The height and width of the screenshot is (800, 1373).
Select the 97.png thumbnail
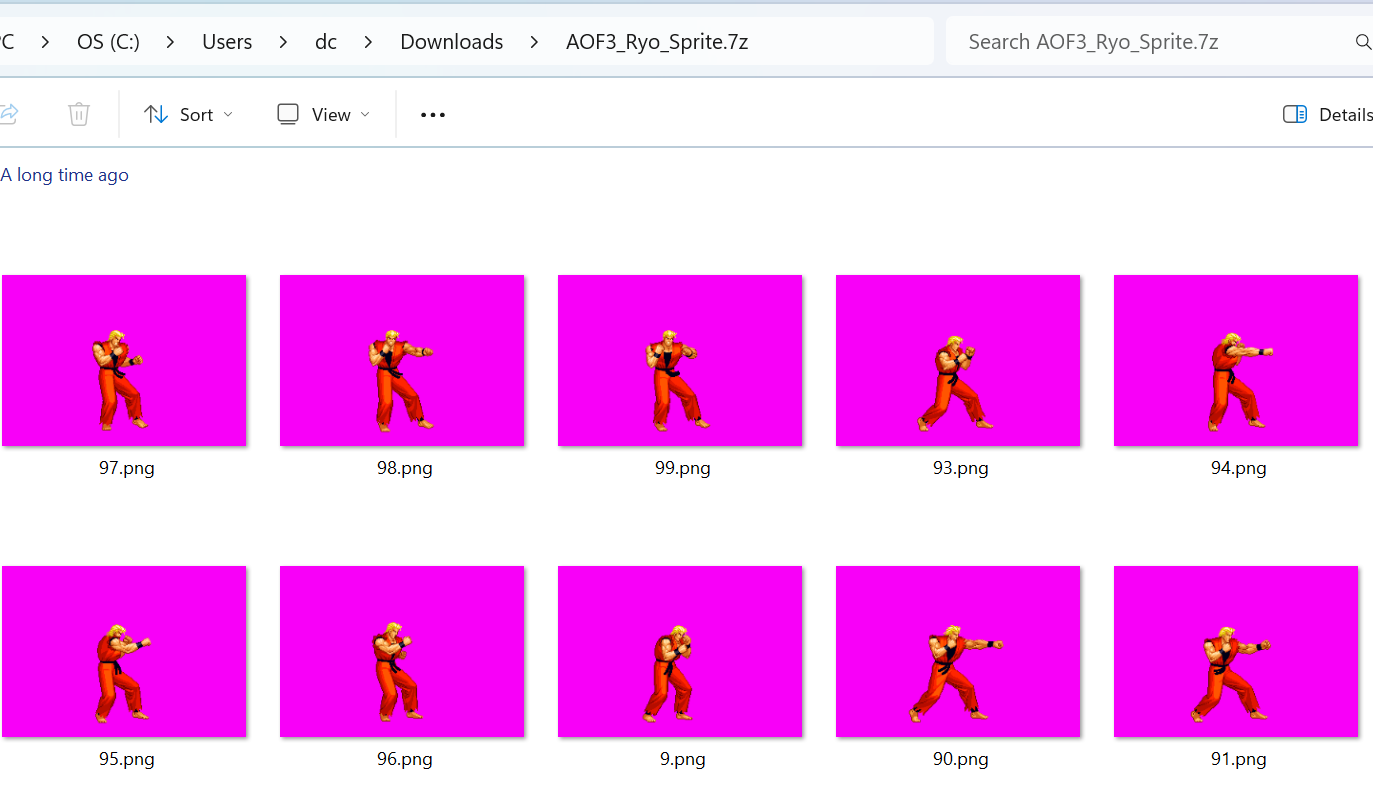click(124, 360)
